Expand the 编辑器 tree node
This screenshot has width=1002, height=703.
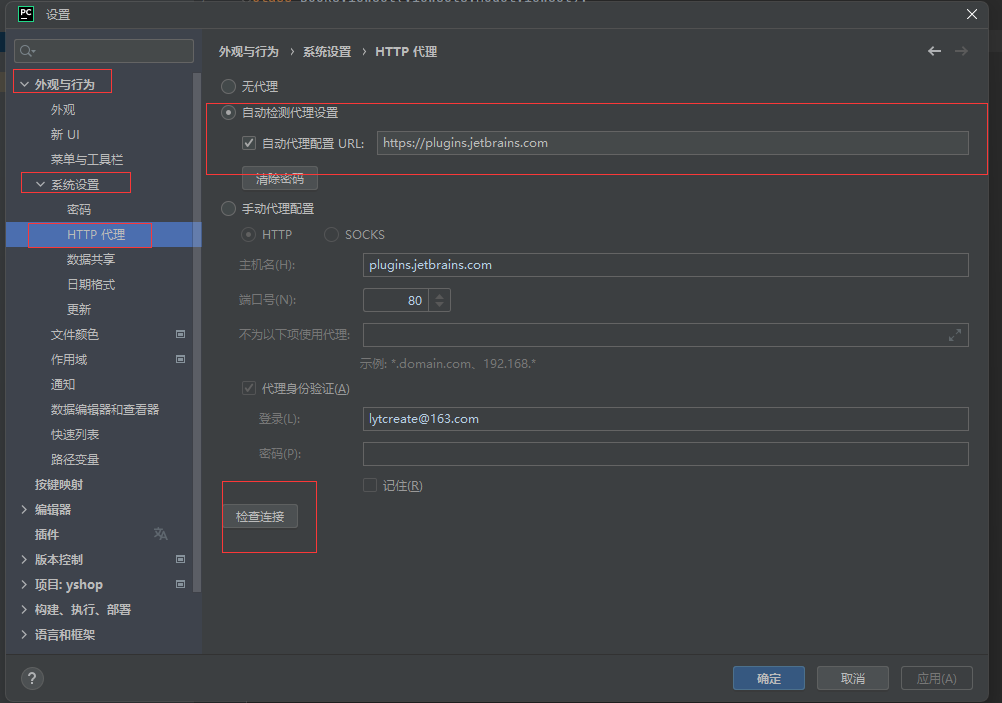pos(24,509)
